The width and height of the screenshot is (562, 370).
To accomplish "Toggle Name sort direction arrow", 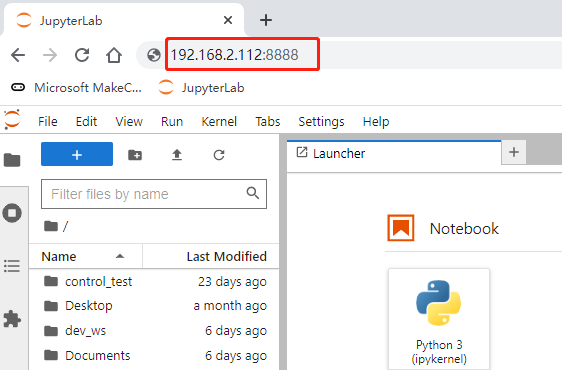I will (x=120, y=256).
